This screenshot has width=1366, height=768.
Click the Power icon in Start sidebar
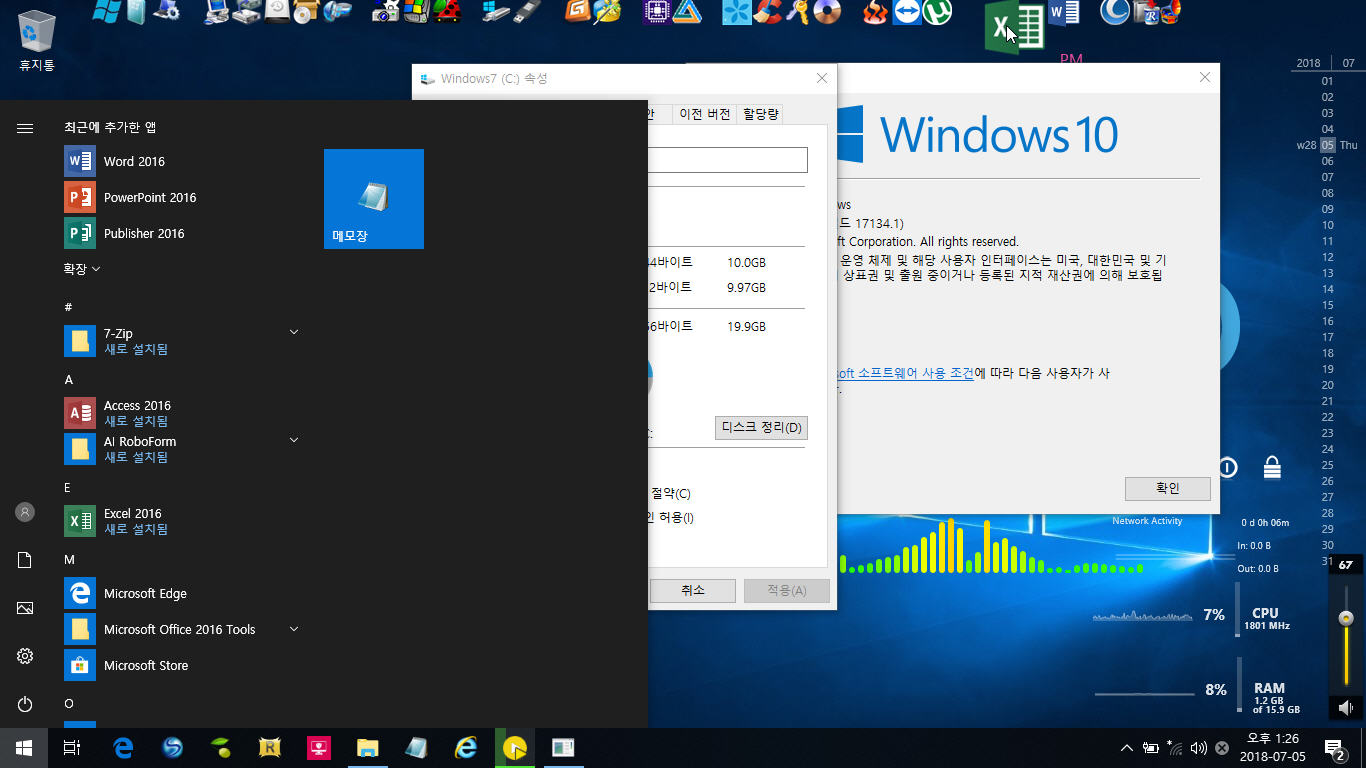[x=25, y=704]
